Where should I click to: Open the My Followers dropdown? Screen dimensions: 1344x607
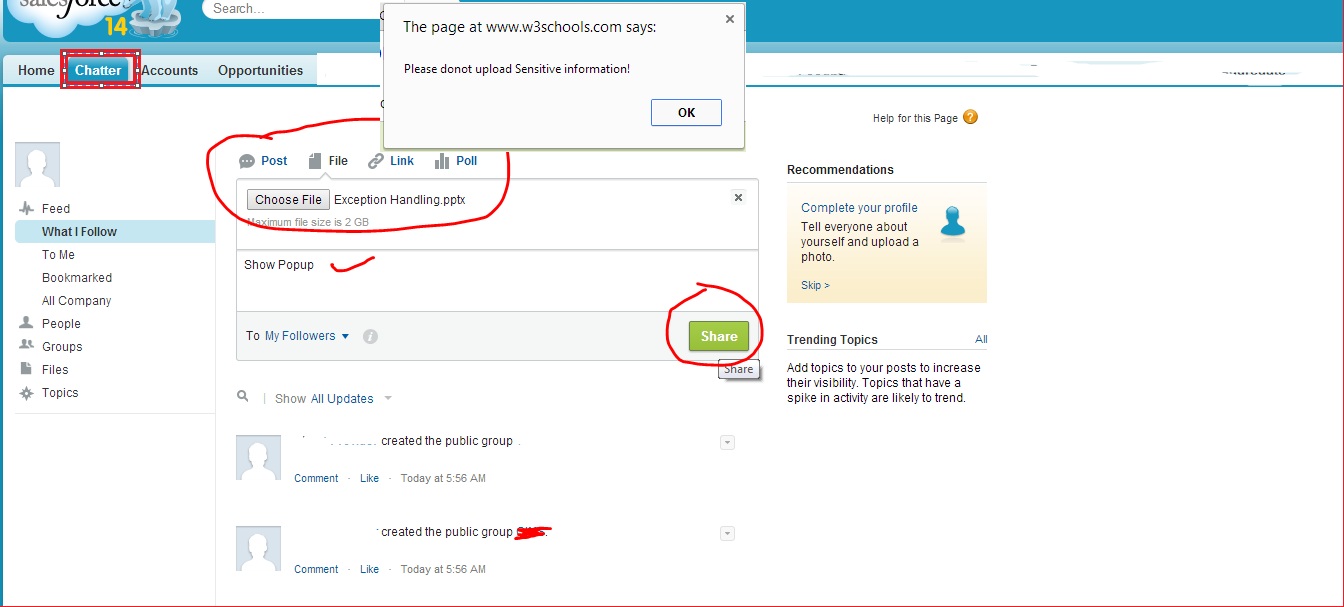[307, 336]
